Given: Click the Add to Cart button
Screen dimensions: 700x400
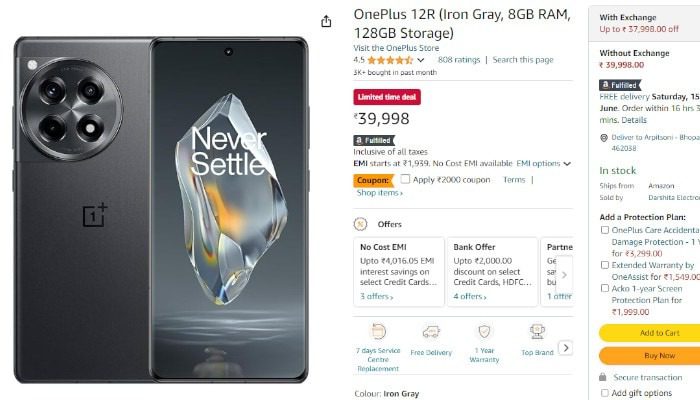Looking at the screenshot, I should point(650,333).
